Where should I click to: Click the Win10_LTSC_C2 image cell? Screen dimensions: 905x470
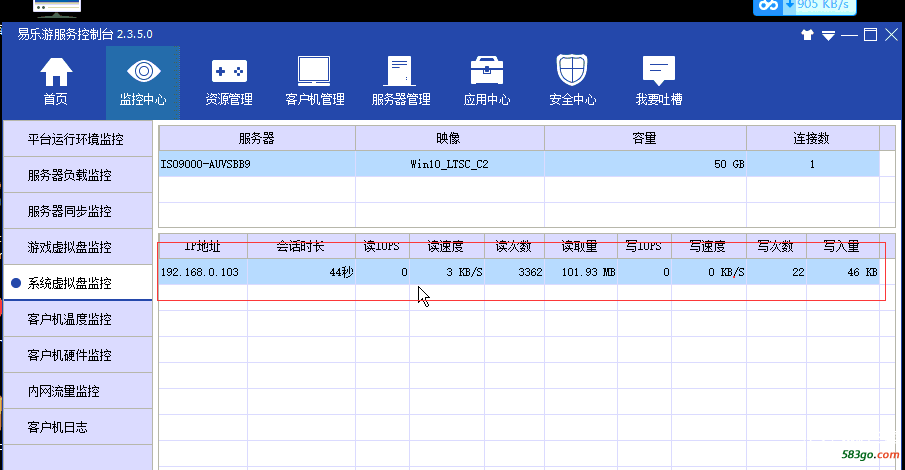(450, 164)
